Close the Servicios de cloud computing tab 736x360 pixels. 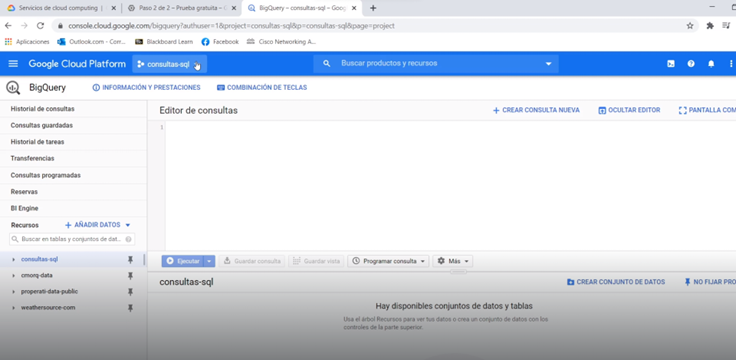[113, 8]
